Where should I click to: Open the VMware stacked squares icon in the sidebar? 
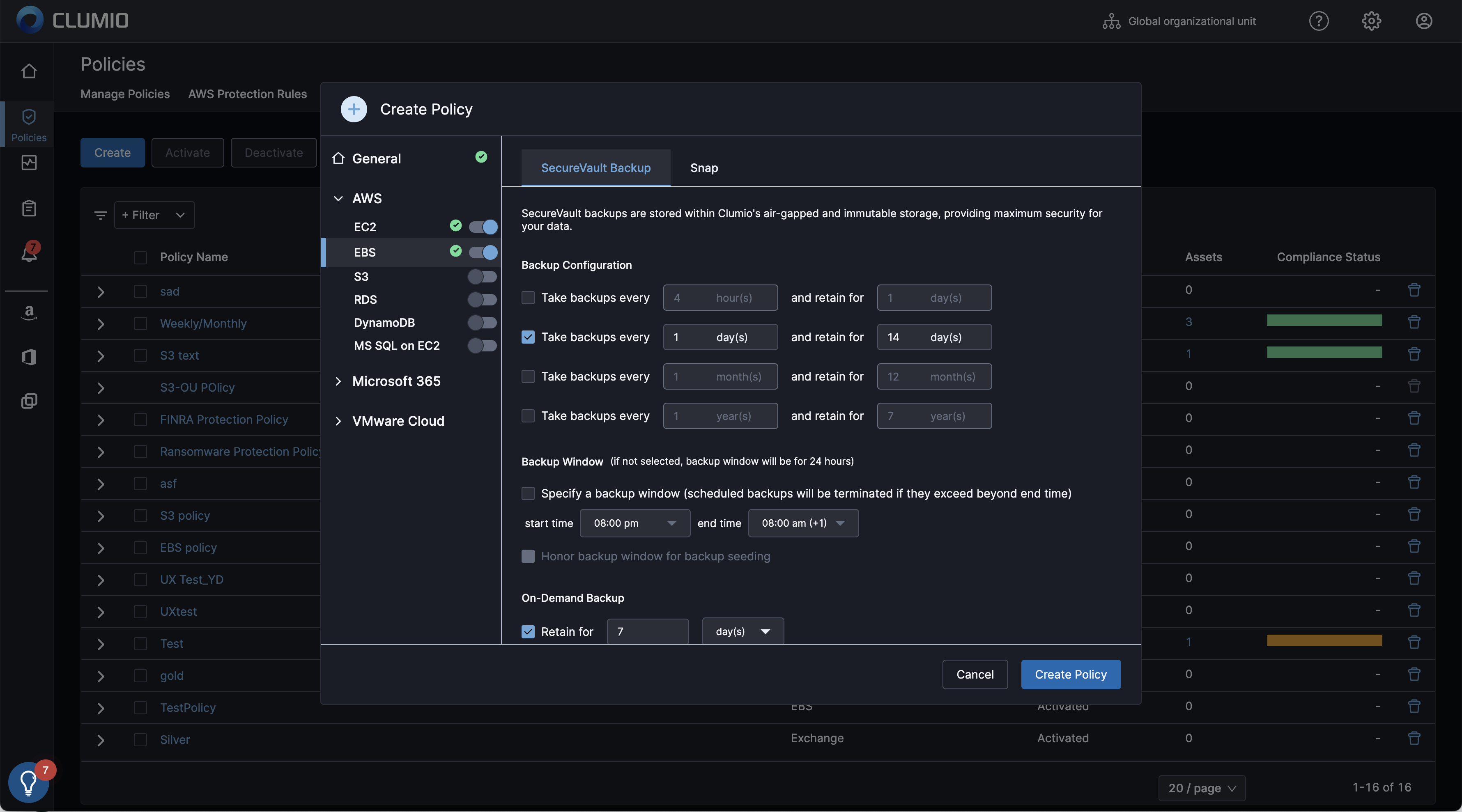point(29,401)
